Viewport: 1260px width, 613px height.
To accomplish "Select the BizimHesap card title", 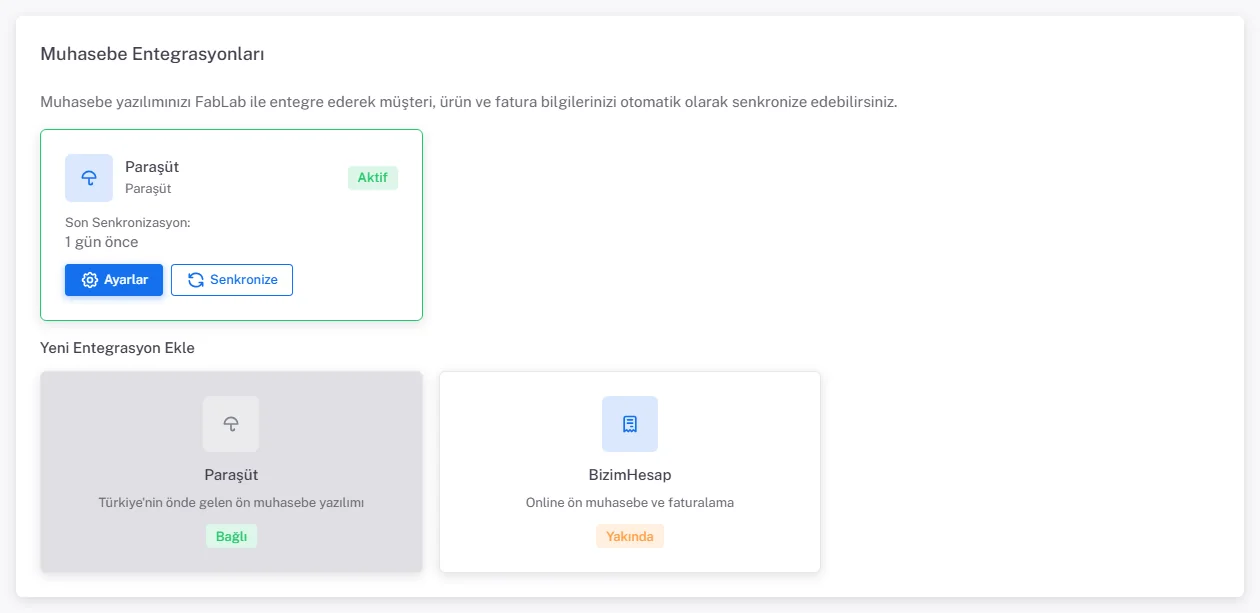I will coord(630,475).
